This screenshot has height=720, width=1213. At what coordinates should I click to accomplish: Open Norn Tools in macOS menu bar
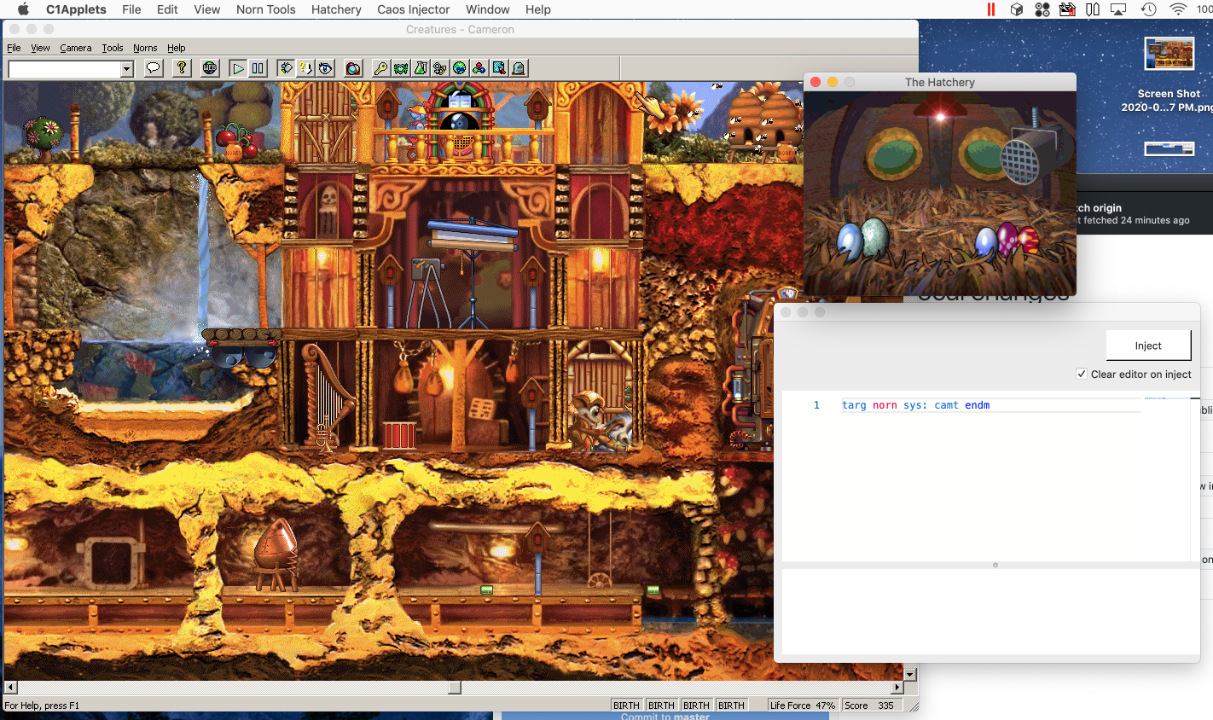(x=266, y=10)
